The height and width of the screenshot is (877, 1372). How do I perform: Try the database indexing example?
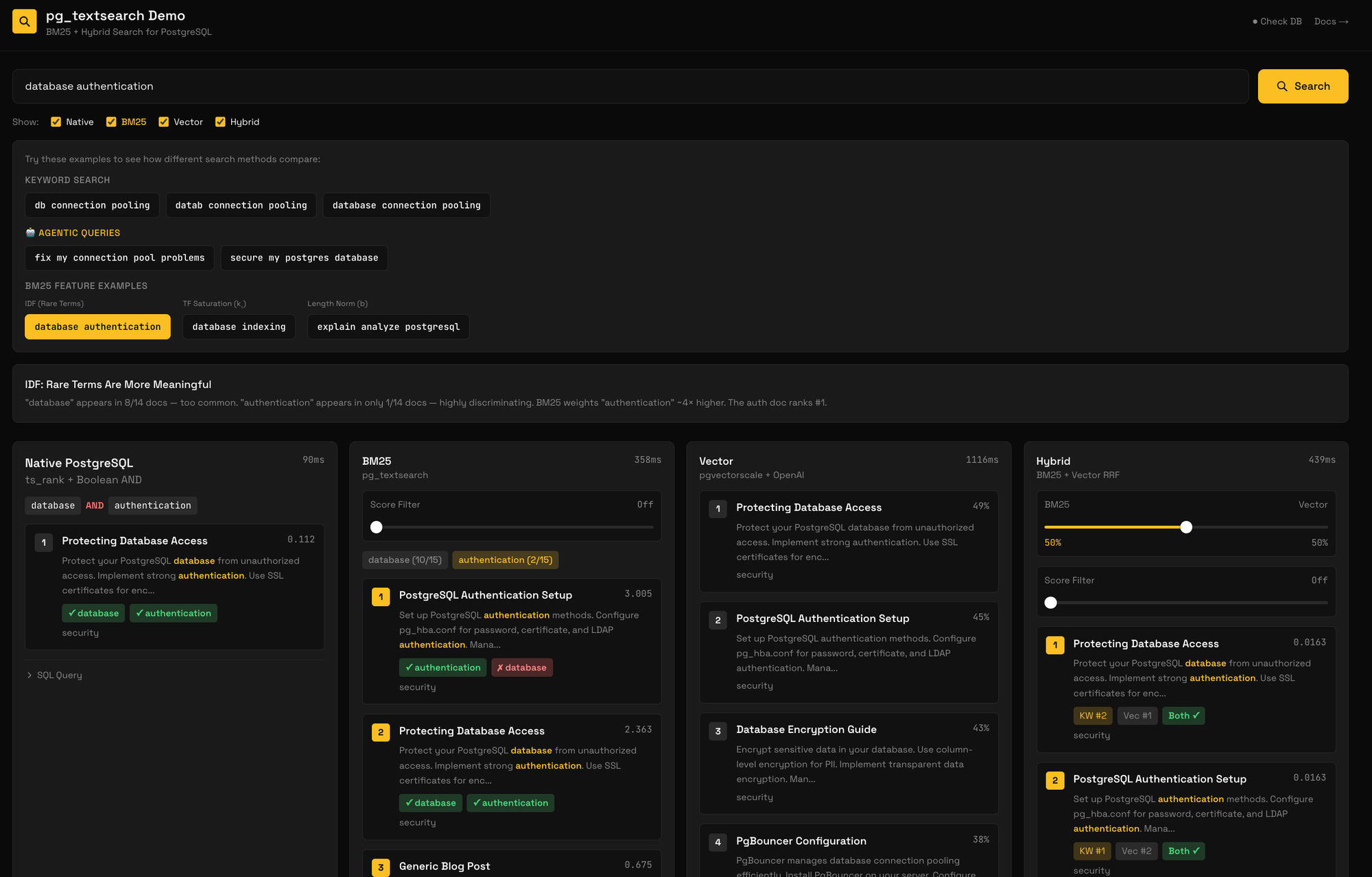[239, 327]
